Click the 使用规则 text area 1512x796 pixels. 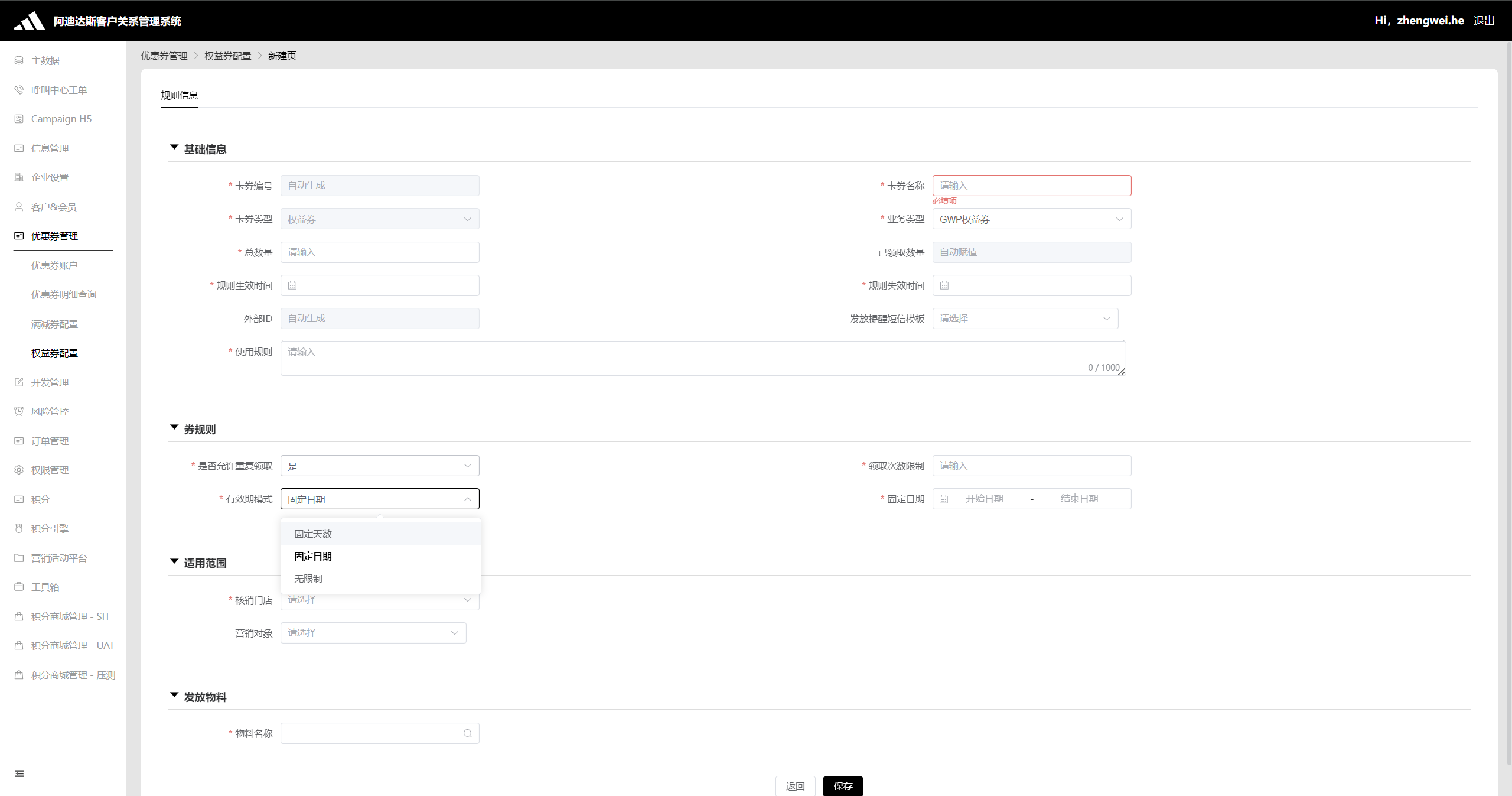(x=703, y=358)
